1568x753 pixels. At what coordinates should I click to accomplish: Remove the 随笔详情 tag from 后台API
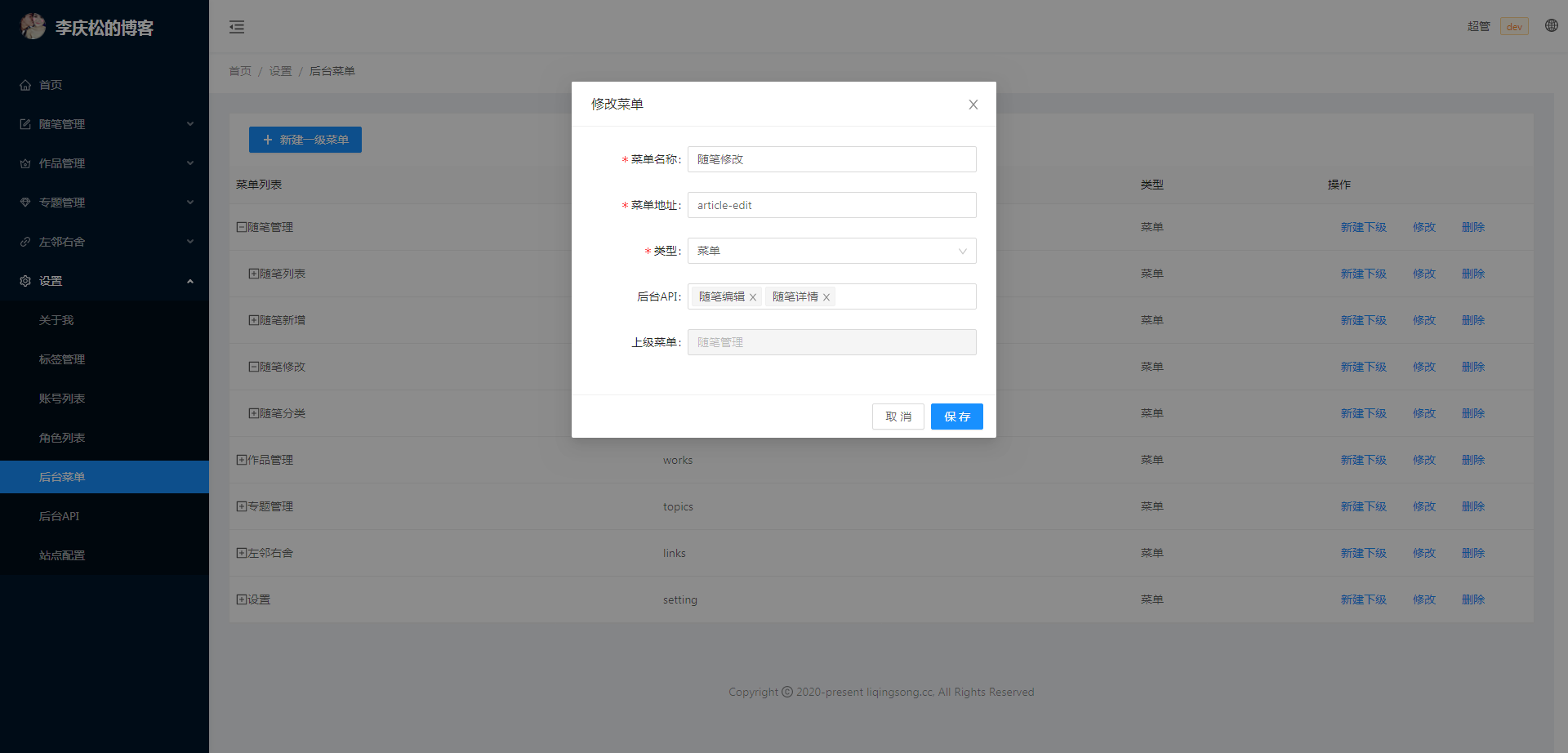826,297
